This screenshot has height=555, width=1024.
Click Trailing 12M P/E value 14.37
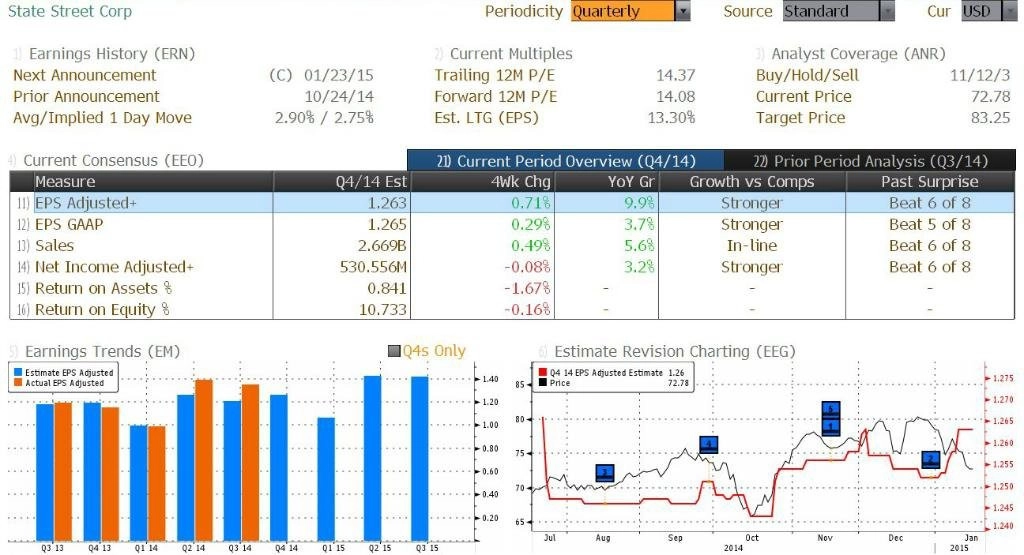click(x=675, y=75)
